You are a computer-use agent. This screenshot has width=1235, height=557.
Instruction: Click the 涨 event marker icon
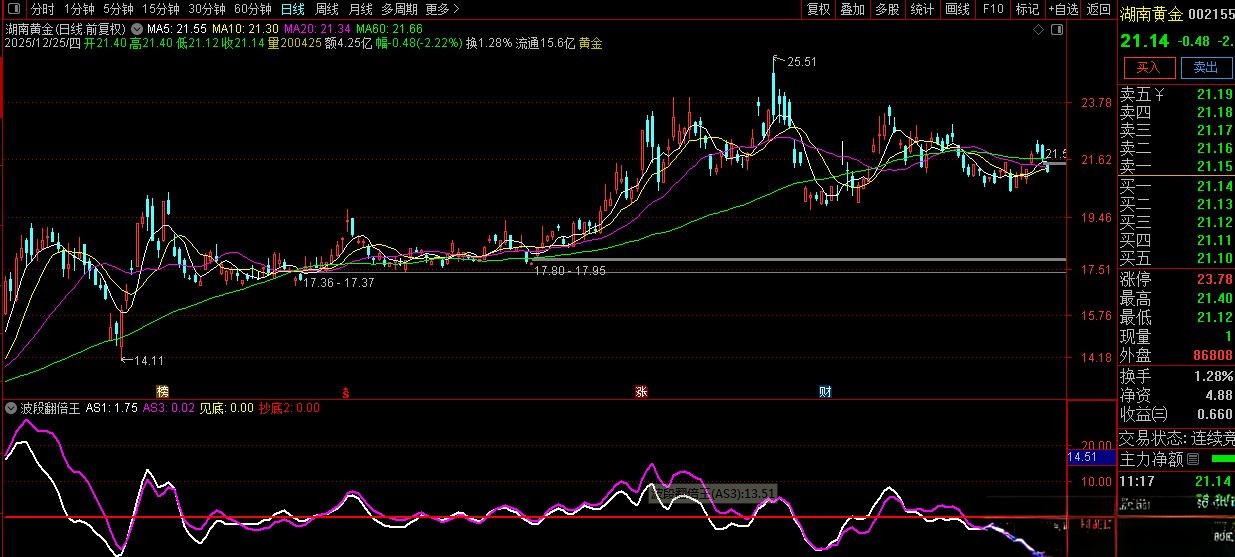click(x=640, y=391)
